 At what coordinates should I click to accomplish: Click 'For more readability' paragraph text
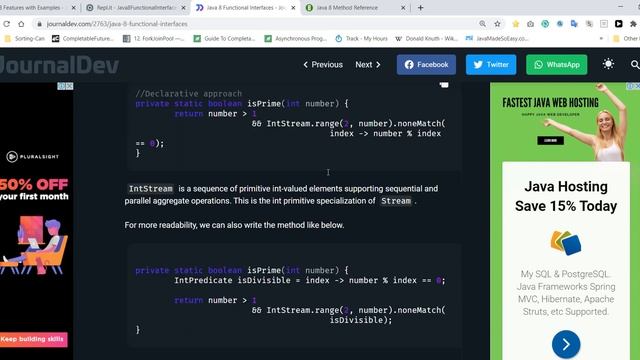tap(234, 225)
